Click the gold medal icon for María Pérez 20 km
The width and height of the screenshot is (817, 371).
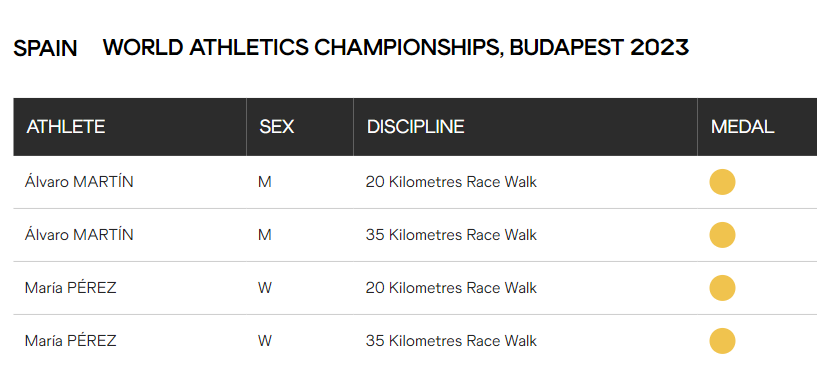[x=722, y=288]
